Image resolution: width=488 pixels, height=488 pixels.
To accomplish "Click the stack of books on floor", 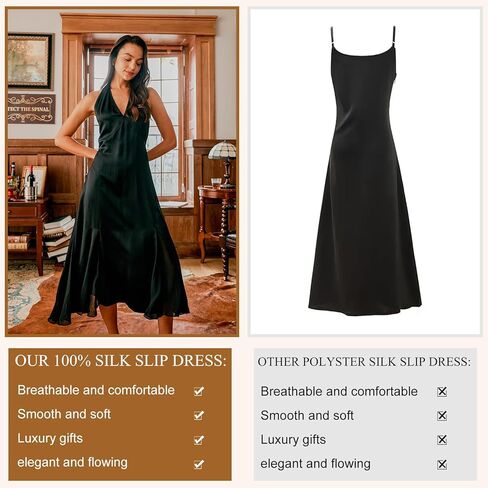I will pyautogui.click(x=59, y=238).
